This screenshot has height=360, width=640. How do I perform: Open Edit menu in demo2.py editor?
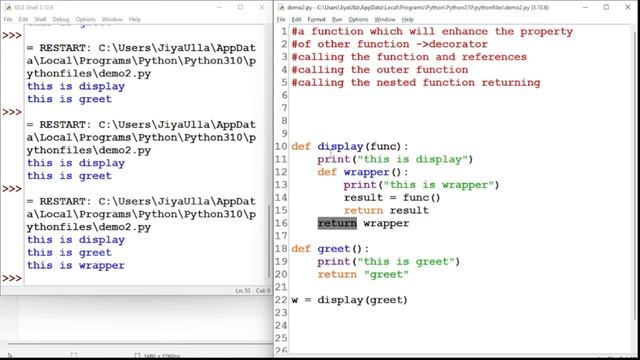(x=296, y=19)
